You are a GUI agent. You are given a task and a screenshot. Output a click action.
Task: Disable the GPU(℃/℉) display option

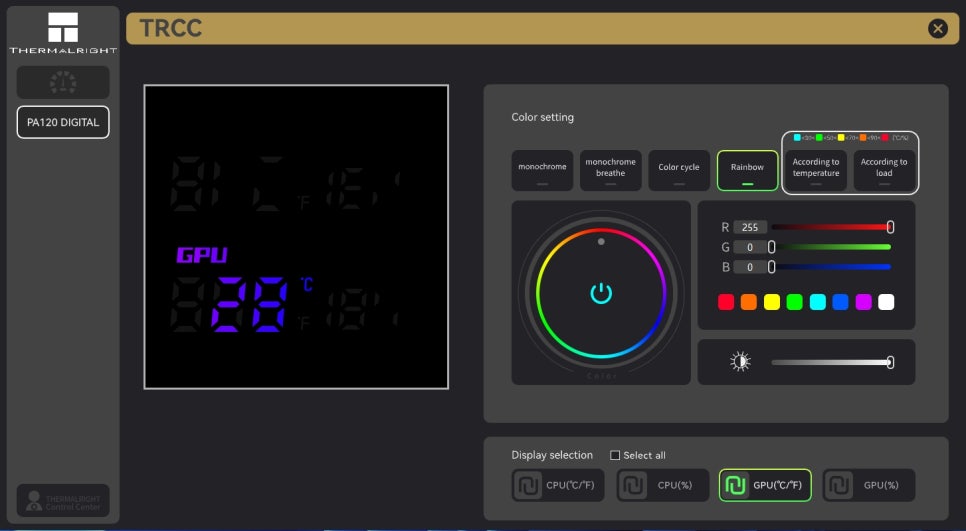(765, 485)
